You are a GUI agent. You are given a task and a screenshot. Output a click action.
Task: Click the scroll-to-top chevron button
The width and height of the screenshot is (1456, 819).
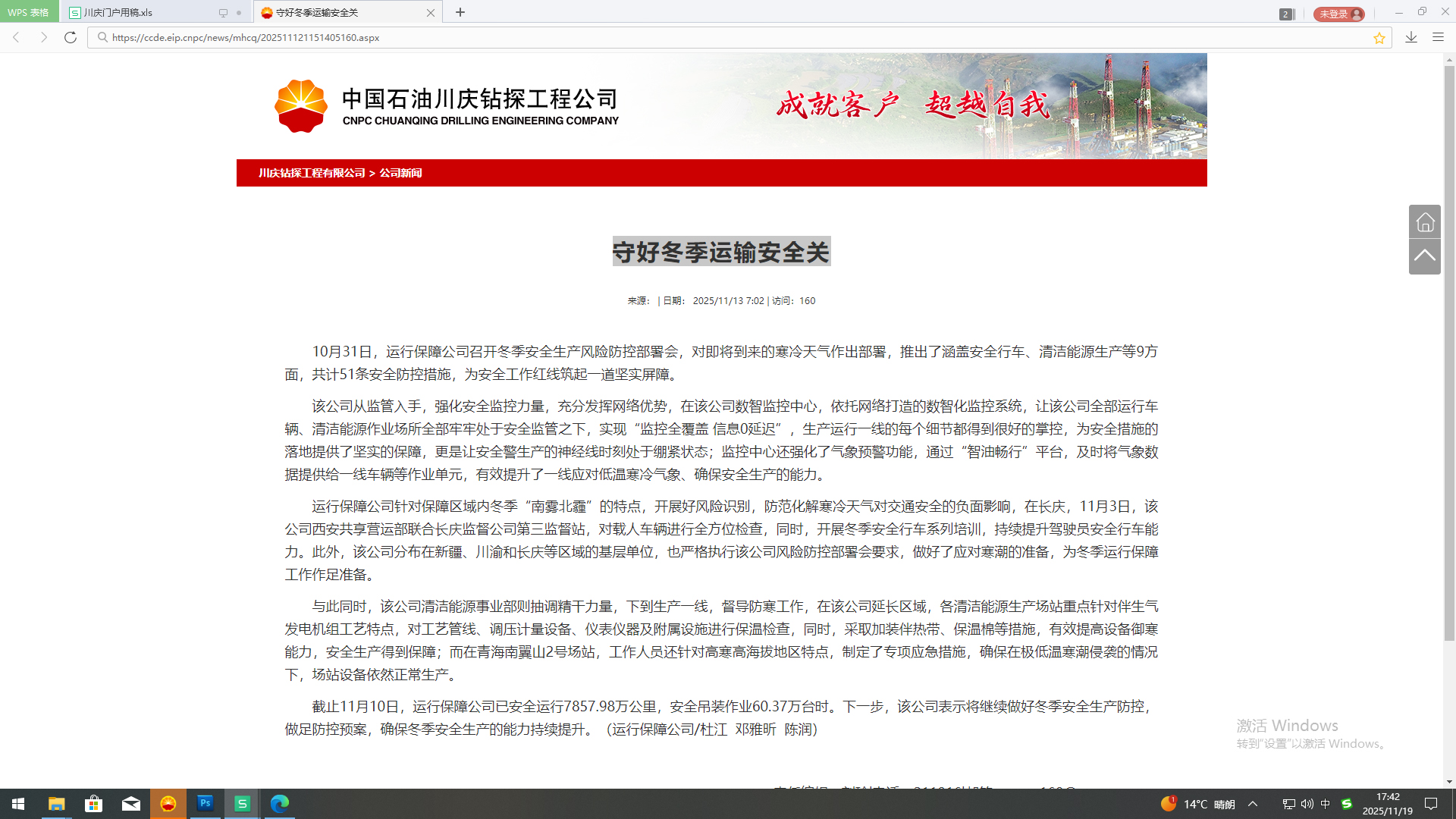point(1425,256)
